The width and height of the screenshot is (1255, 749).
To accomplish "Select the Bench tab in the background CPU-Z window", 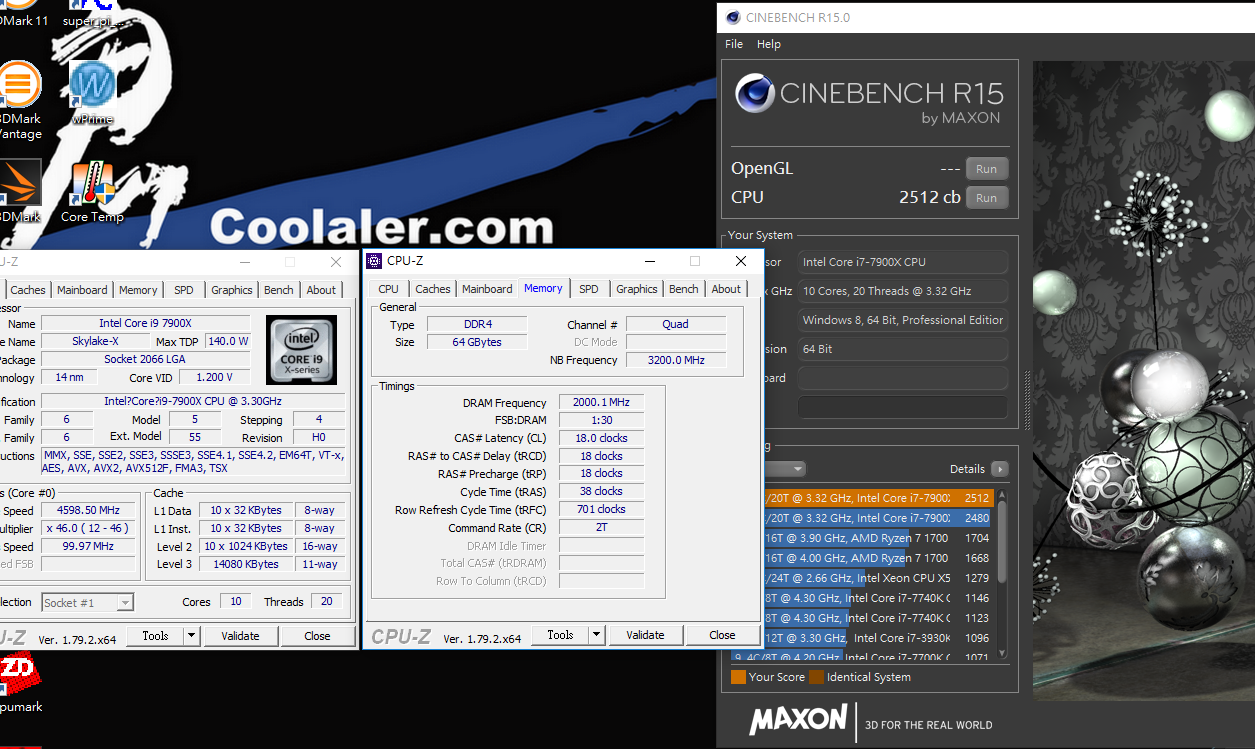I will coord(279,290).
